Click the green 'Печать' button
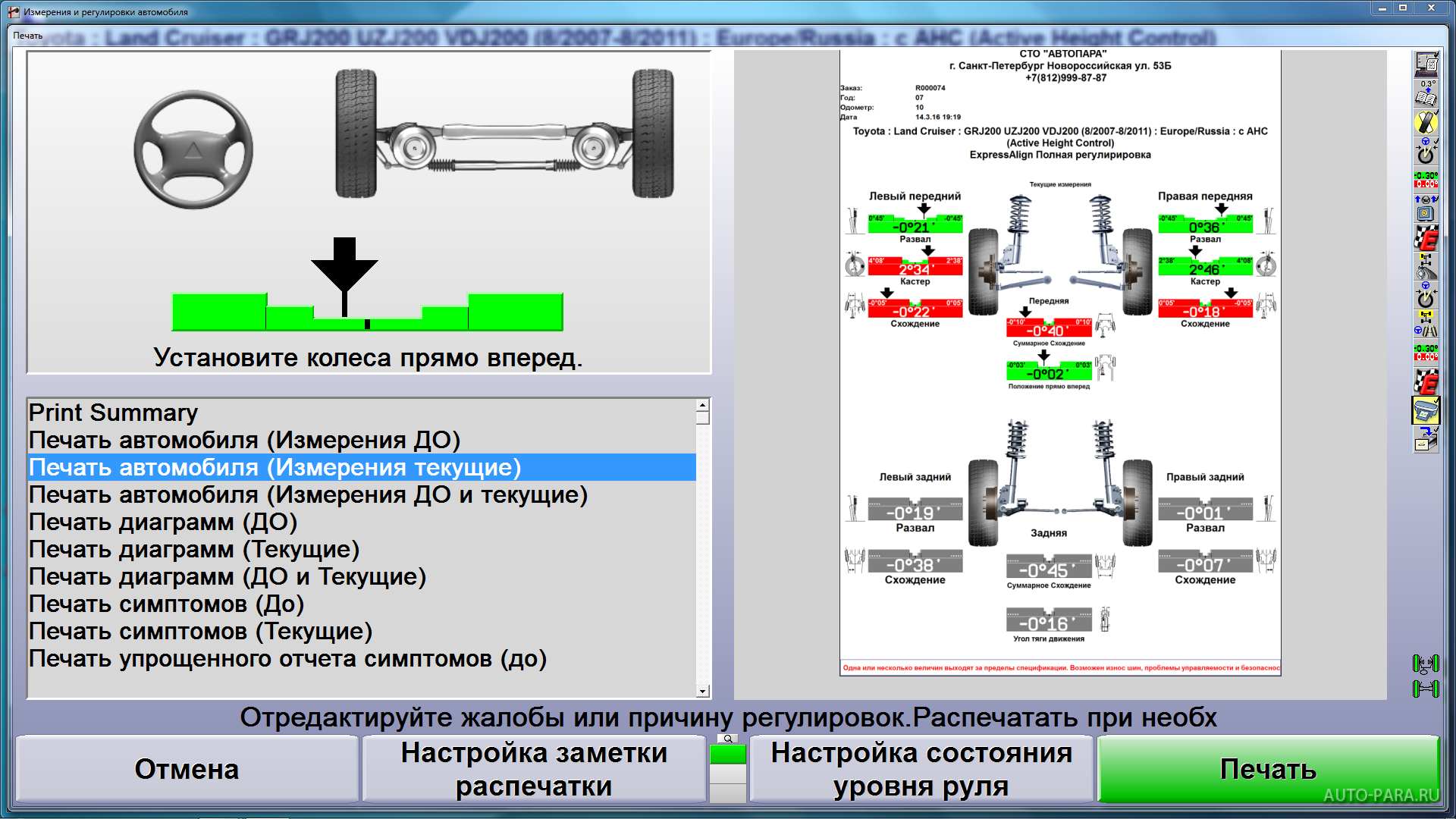 pyautogui.click(x=1268, y=769)
